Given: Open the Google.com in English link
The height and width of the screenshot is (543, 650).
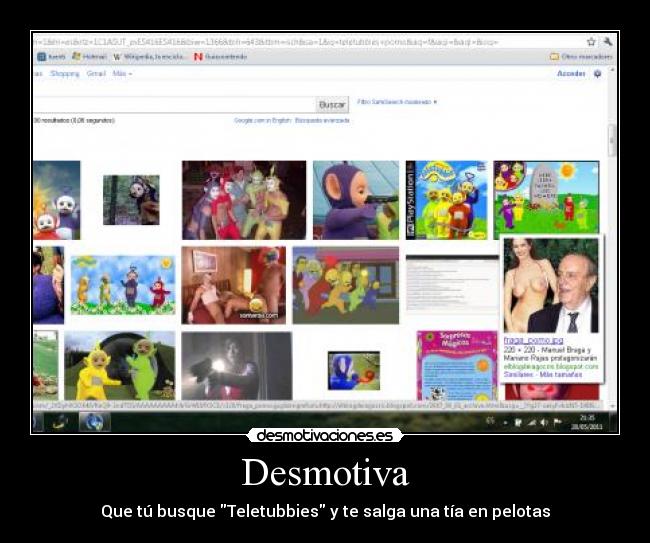Looking at the screenshot, I should [x=262, y=120].
